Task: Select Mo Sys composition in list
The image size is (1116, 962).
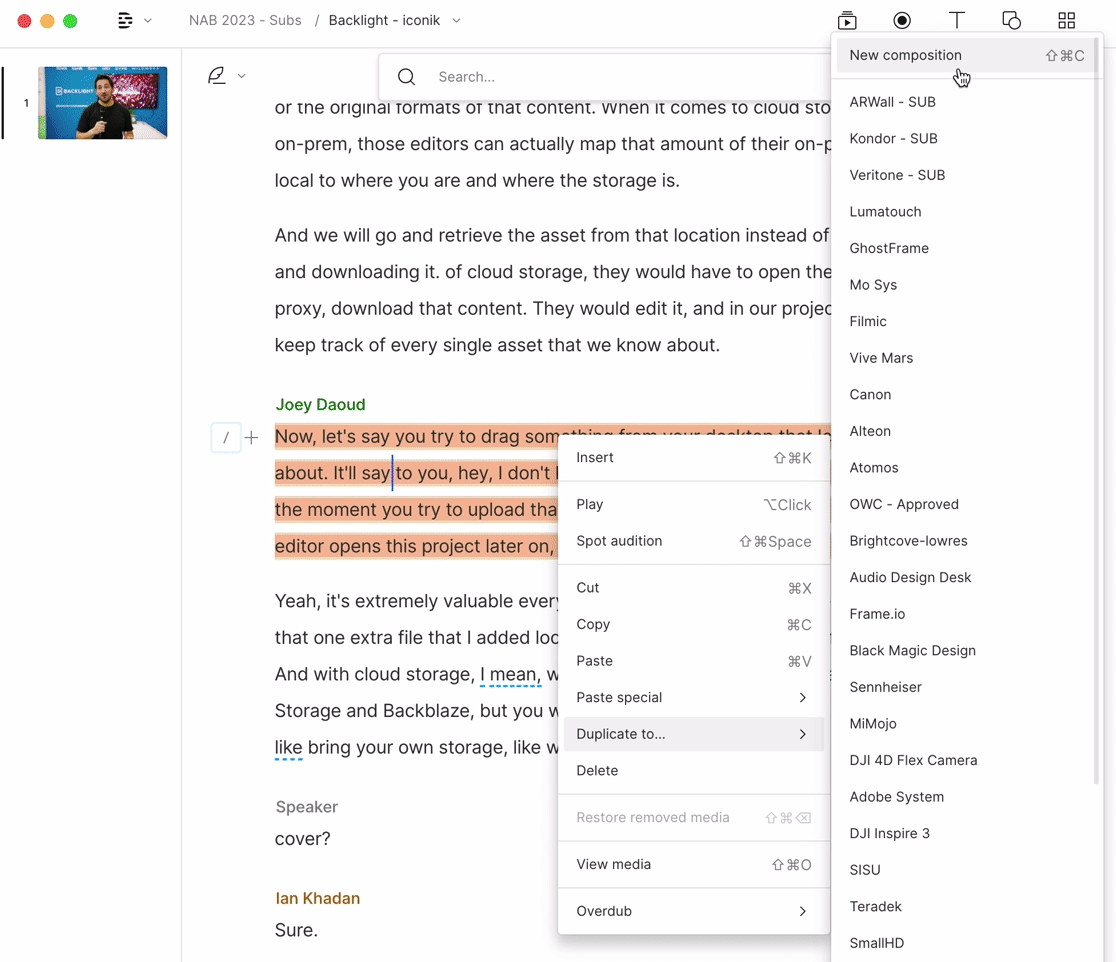Action: (966, 285)
